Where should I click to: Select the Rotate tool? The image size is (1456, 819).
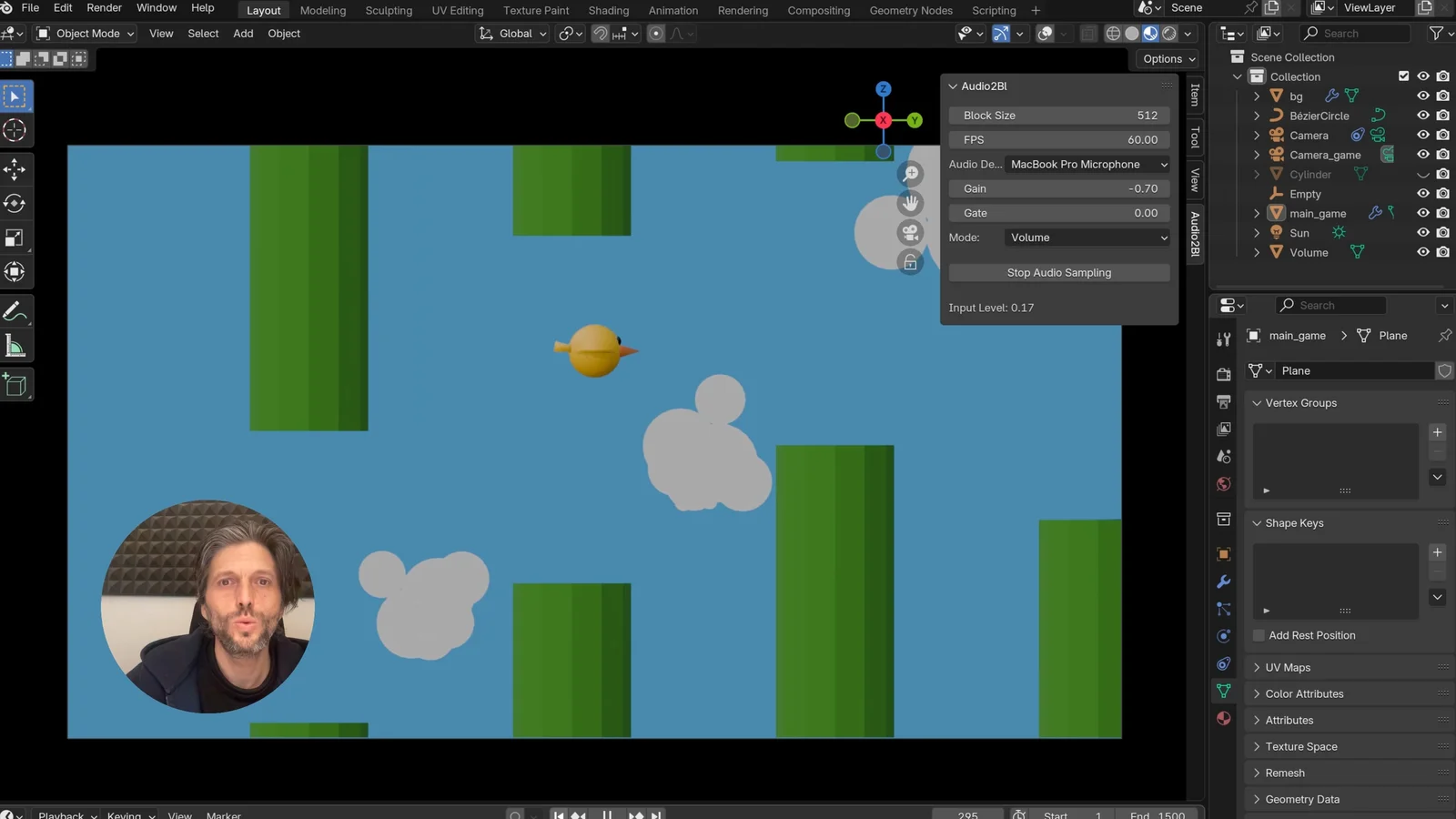pos(15,204)
